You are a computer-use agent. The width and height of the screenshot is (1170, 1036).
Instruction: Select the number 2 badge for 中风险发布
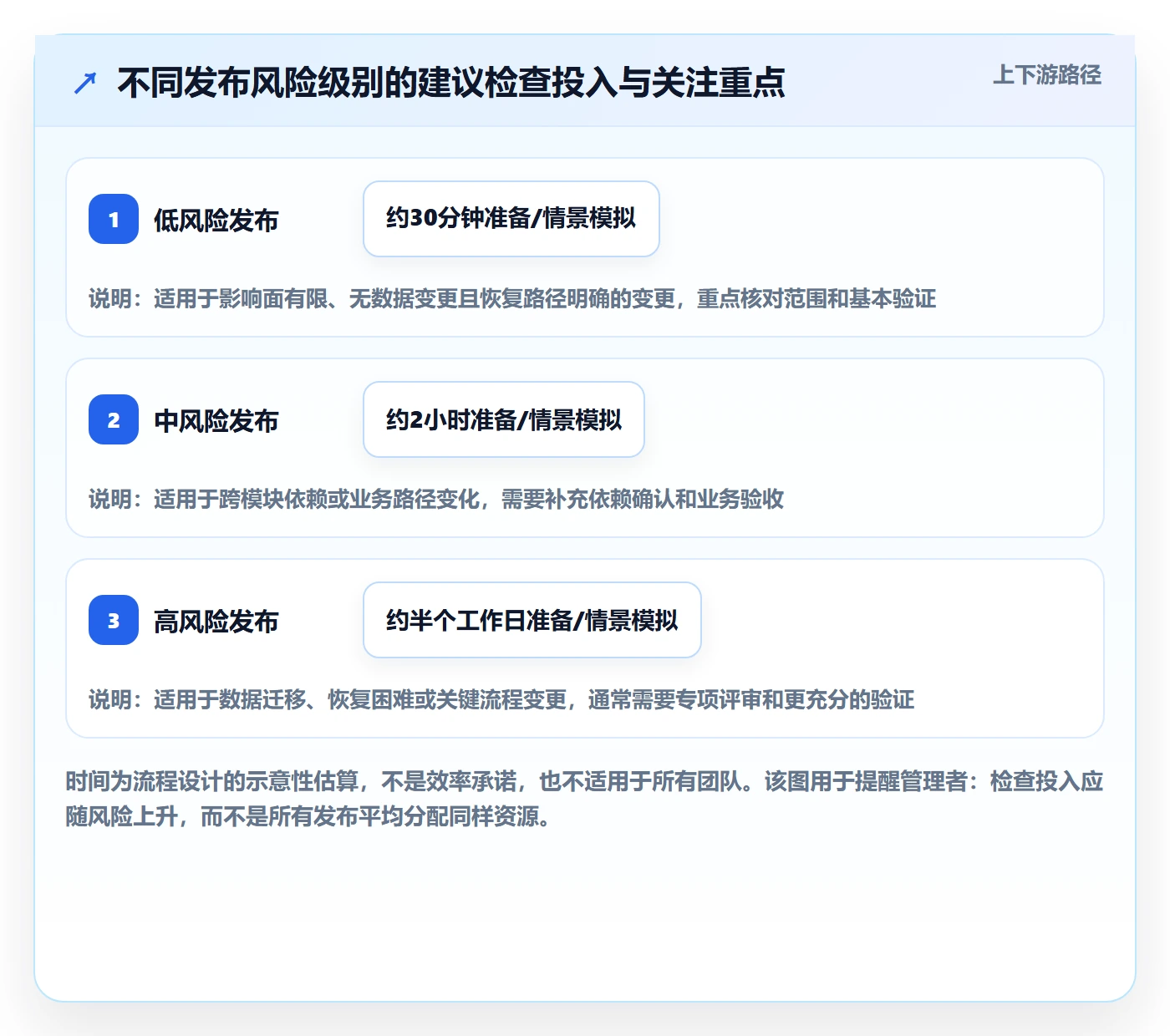[x=114, y=419]
